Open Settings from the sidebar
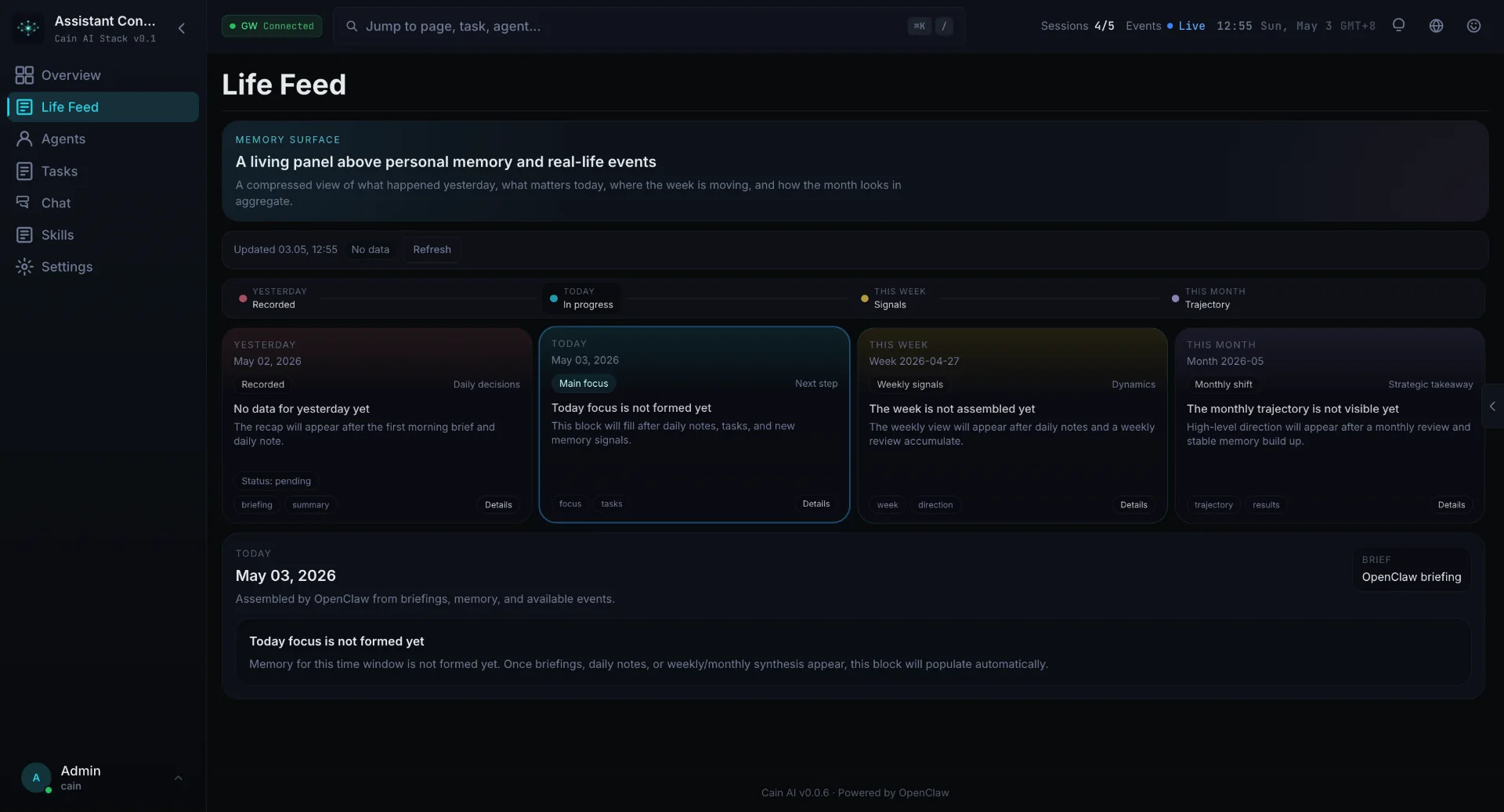 click(x=103, y=267)
